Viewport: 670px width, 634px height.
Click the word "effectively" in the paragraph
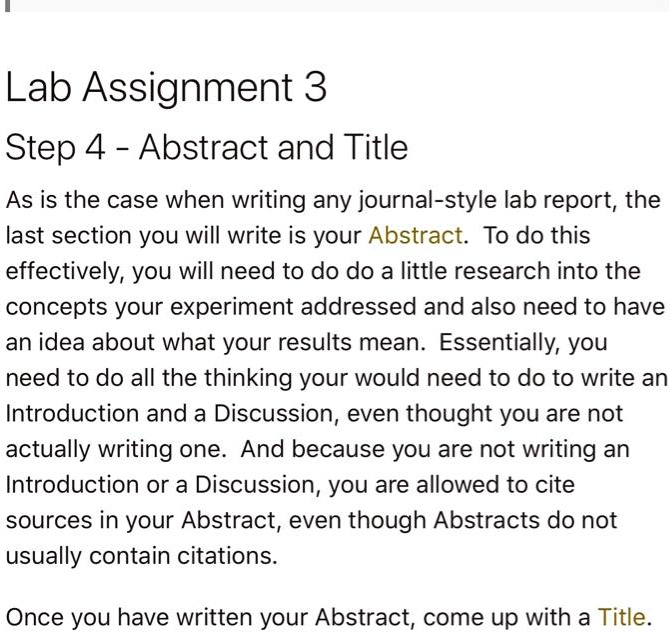point(62,271)
